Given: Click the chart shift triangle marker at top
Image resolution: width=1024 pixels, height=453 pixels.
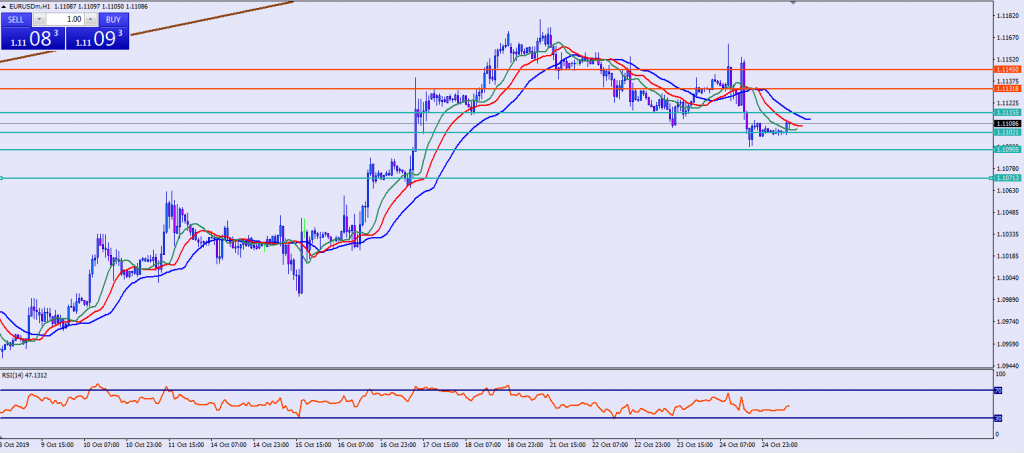Looking at the screenshot, I should point(795,4).
